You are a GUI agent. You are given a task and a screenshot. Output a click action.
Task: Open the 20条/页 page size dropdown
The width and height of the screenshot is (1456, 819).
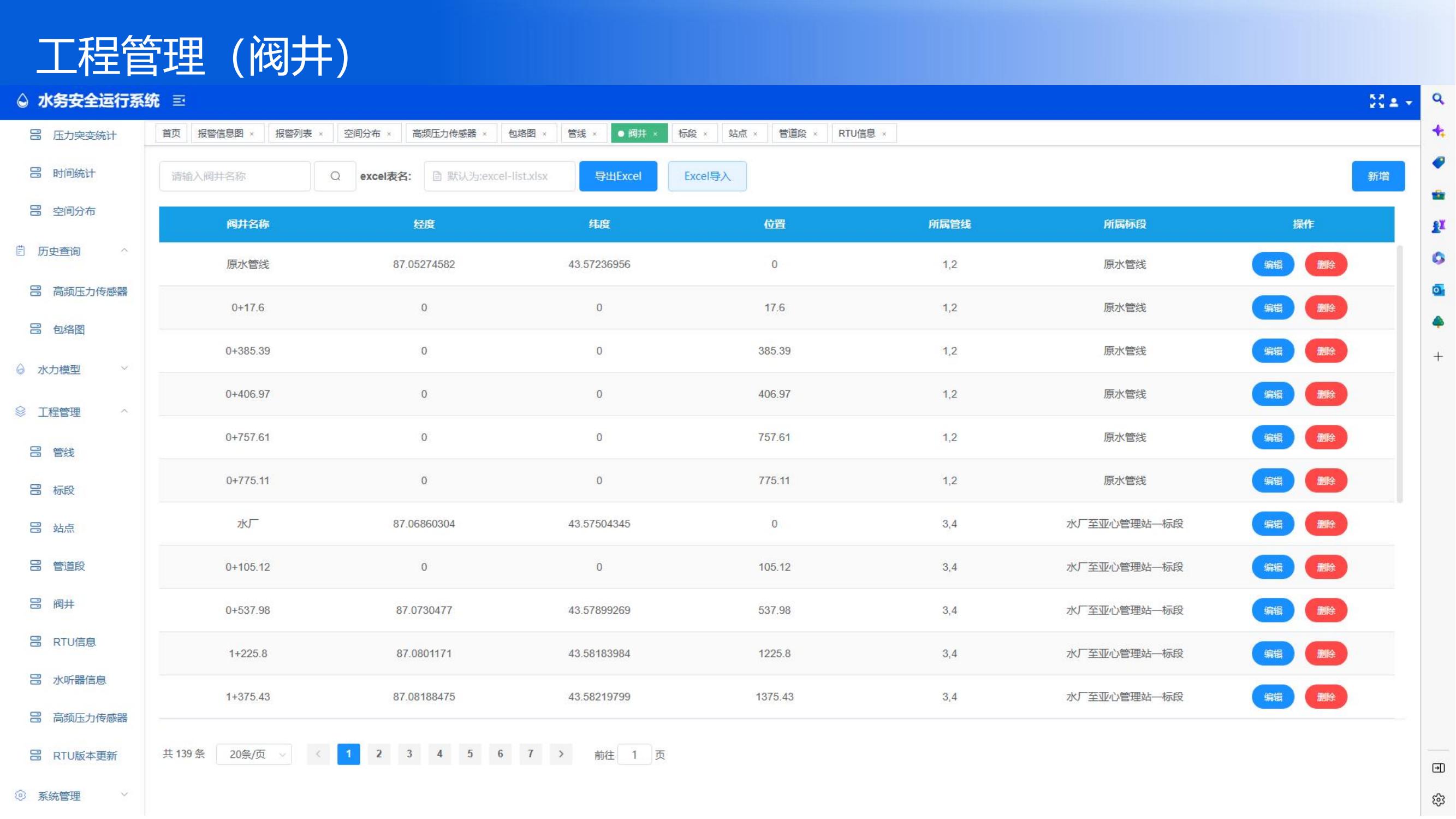254,755
